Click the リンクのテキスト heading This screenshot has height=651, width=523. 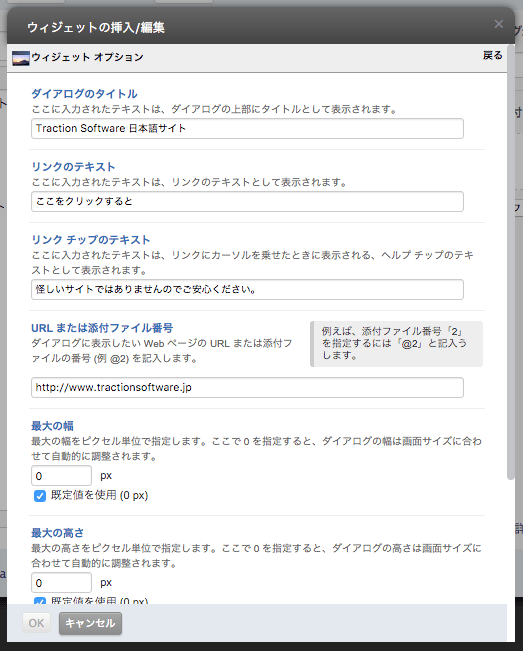point(73,167)
